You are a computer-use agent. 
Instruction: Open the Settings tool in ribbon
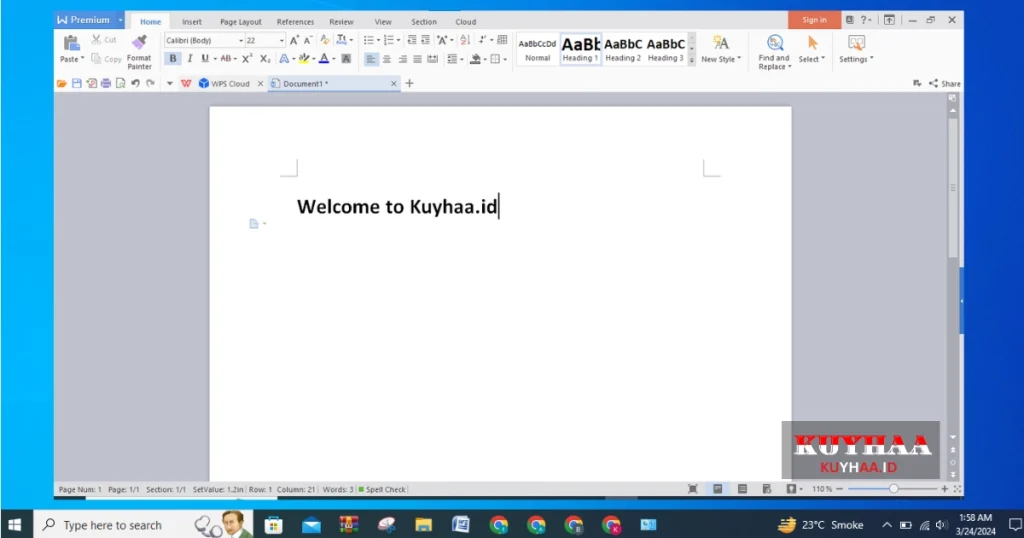click(x=856, y=49)
